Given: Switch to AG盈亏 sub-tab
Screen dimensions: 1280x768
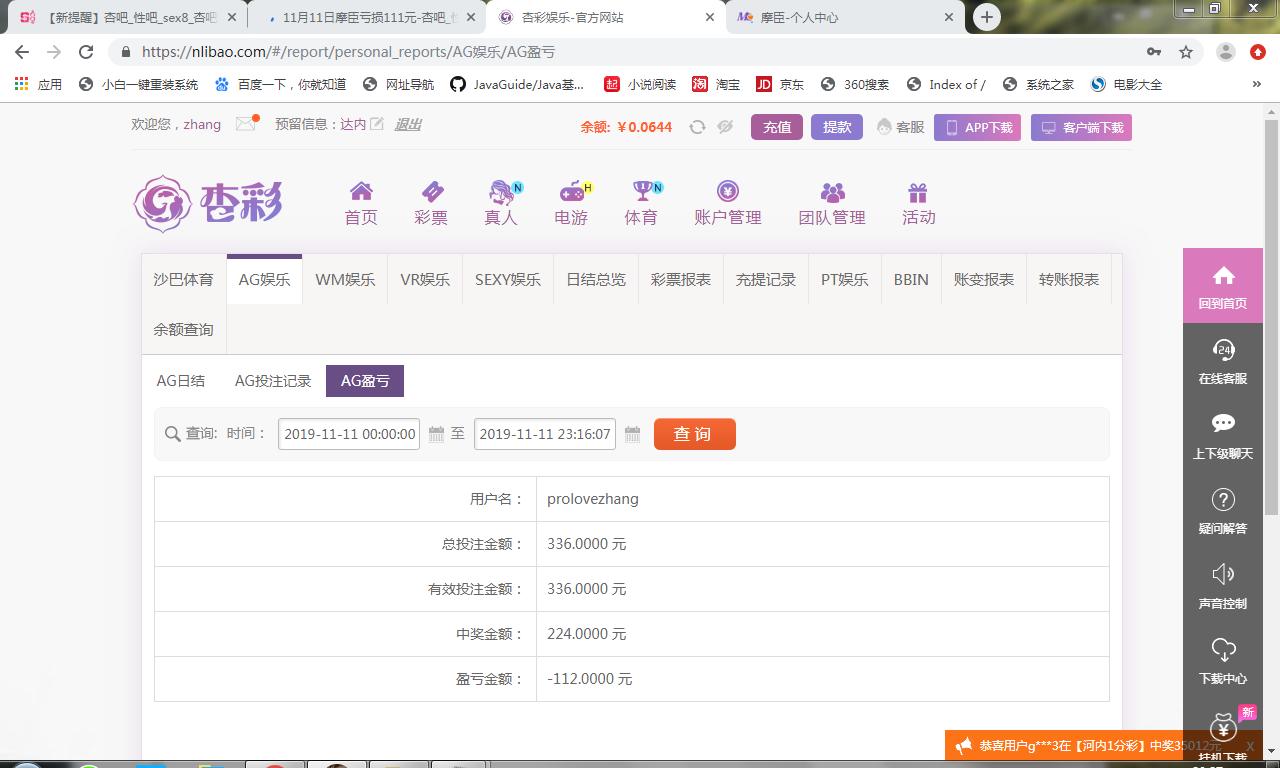Looking at the screenshot, I should click(x=365, y=381).
